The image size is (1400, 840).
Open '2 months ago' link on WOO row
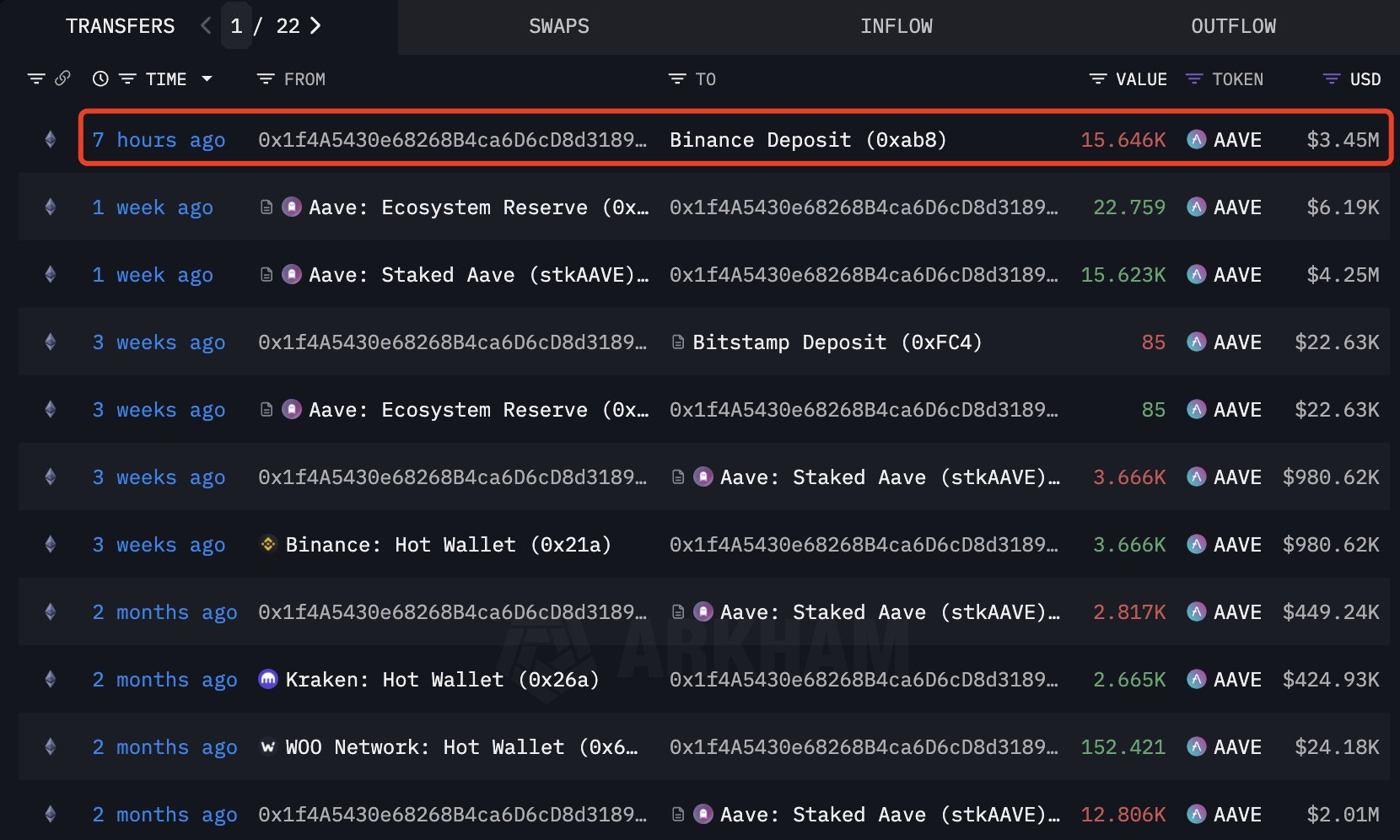[x=164, y=747]
